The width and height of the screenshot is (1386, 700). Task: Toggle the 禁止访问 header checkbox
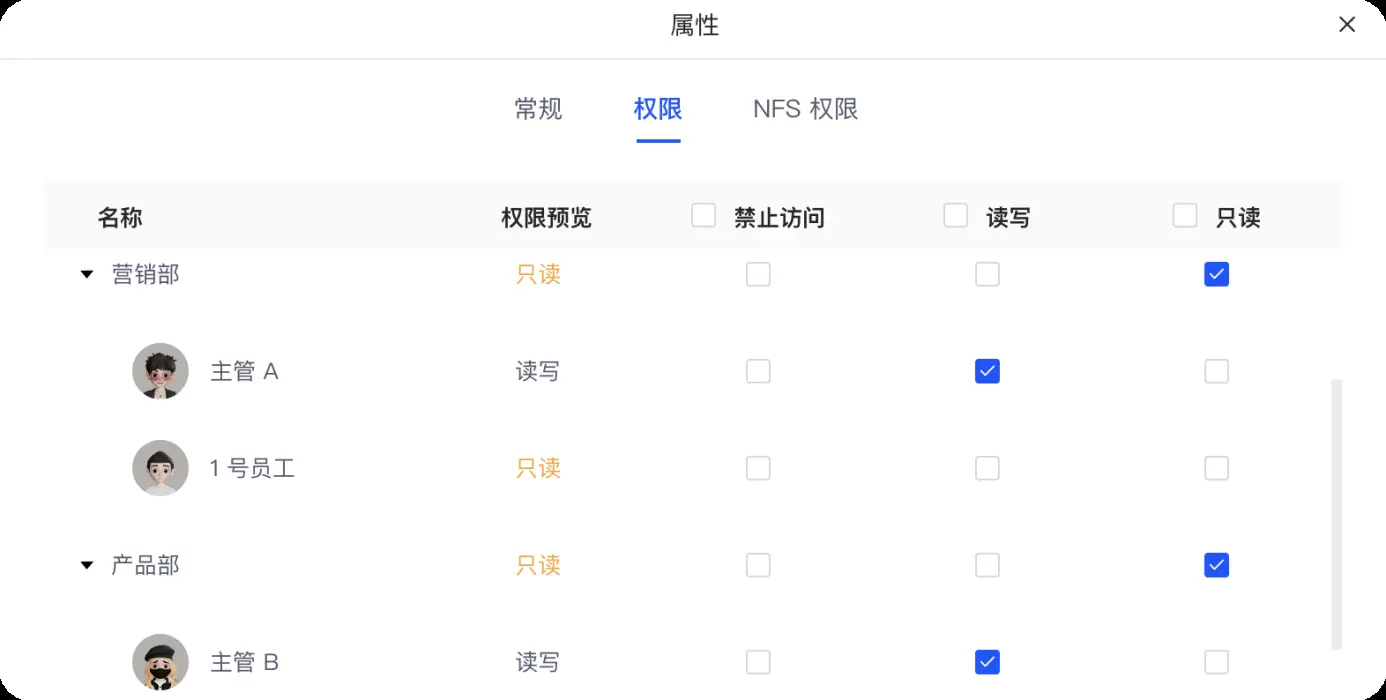tap(704, 215)
